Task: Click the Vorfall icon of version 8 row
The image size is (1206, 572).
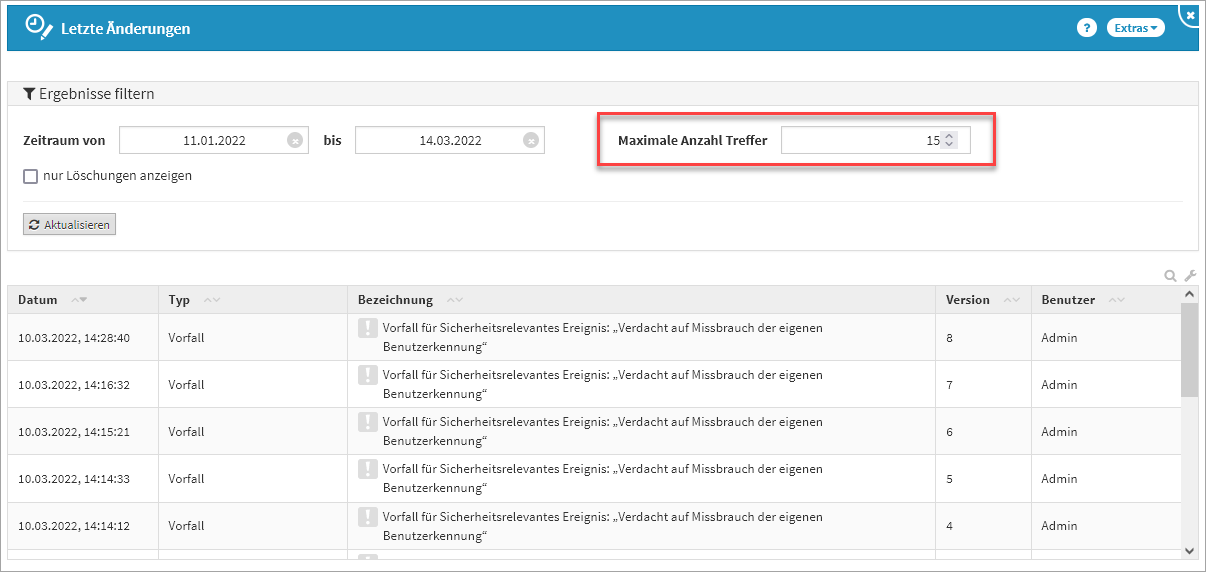Action: click(x=368, y=328)
